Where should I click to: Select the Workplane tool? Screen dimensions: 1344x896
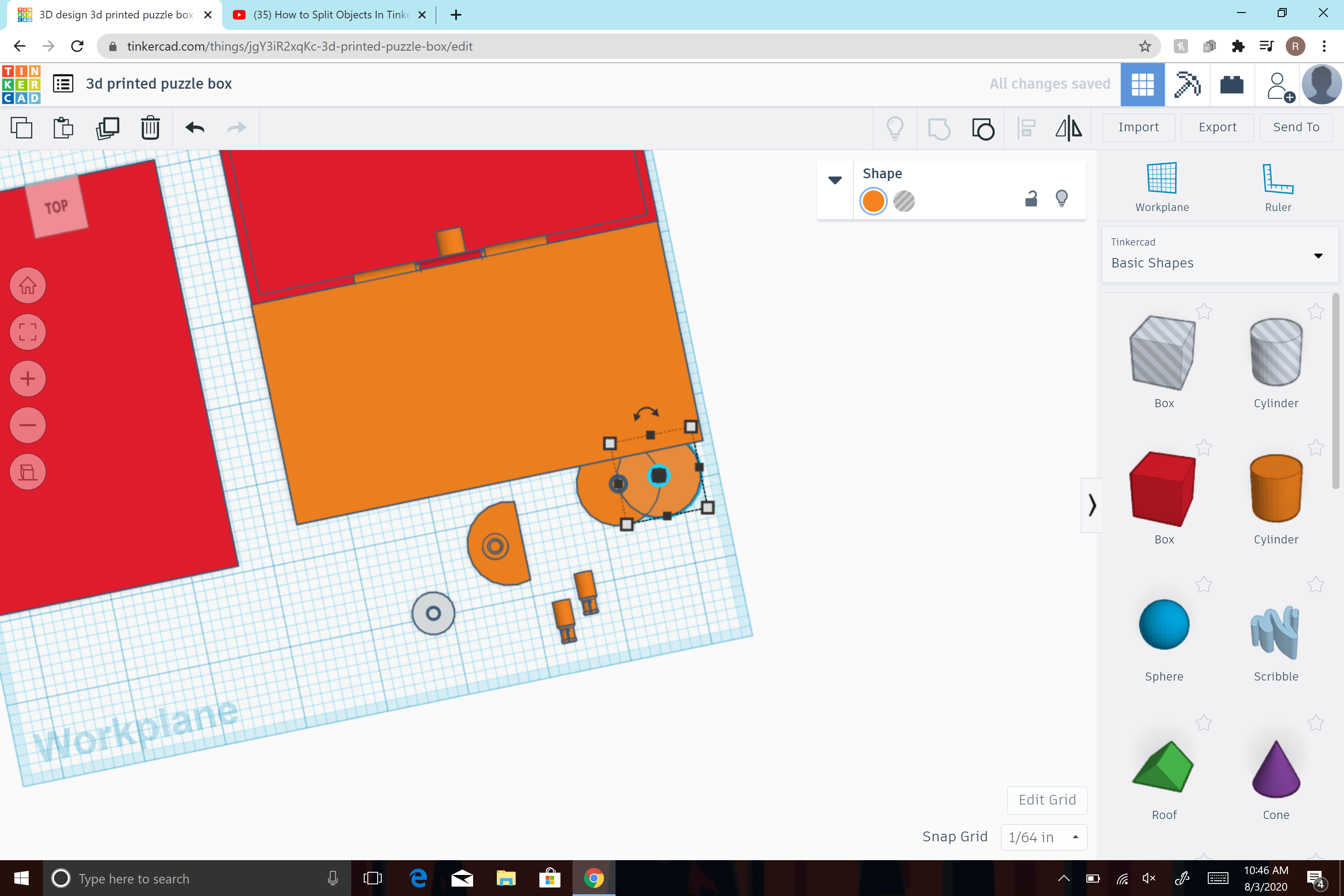[1162, 187]
